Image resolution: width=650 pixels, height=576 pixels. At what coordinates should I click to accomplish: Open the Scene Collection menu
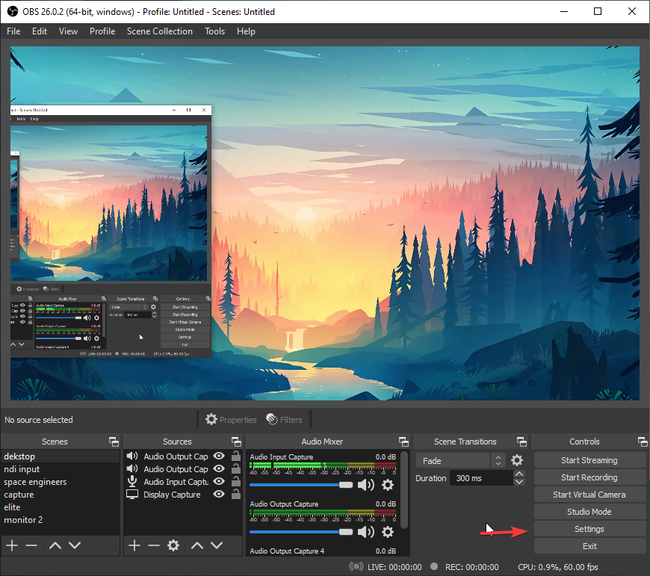tap(159, 31)
